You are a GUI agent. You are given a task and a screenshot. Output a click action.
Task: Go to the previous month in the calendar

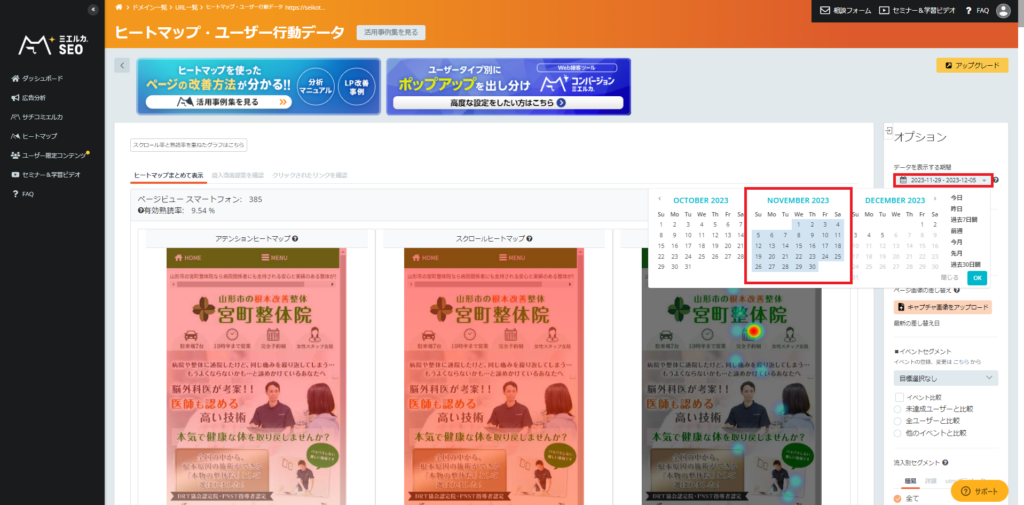[660, 199]
